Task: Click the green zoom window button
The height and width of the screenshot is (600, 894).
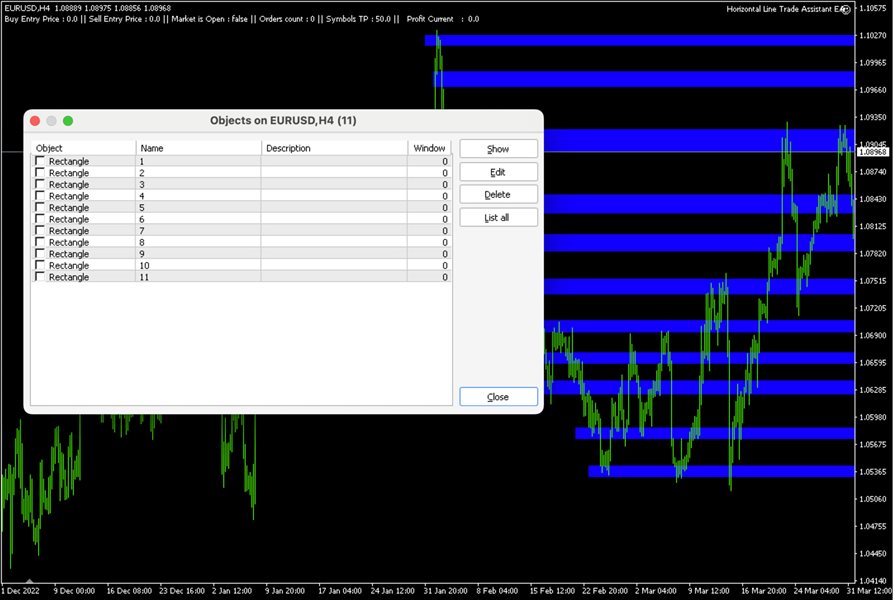Action: pyautogui.click(x=68, y=121)
